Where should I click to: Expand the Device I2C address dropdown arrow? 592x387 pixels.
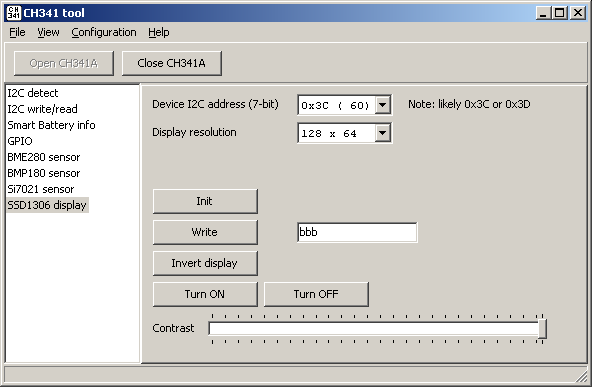tap(382, 105)
